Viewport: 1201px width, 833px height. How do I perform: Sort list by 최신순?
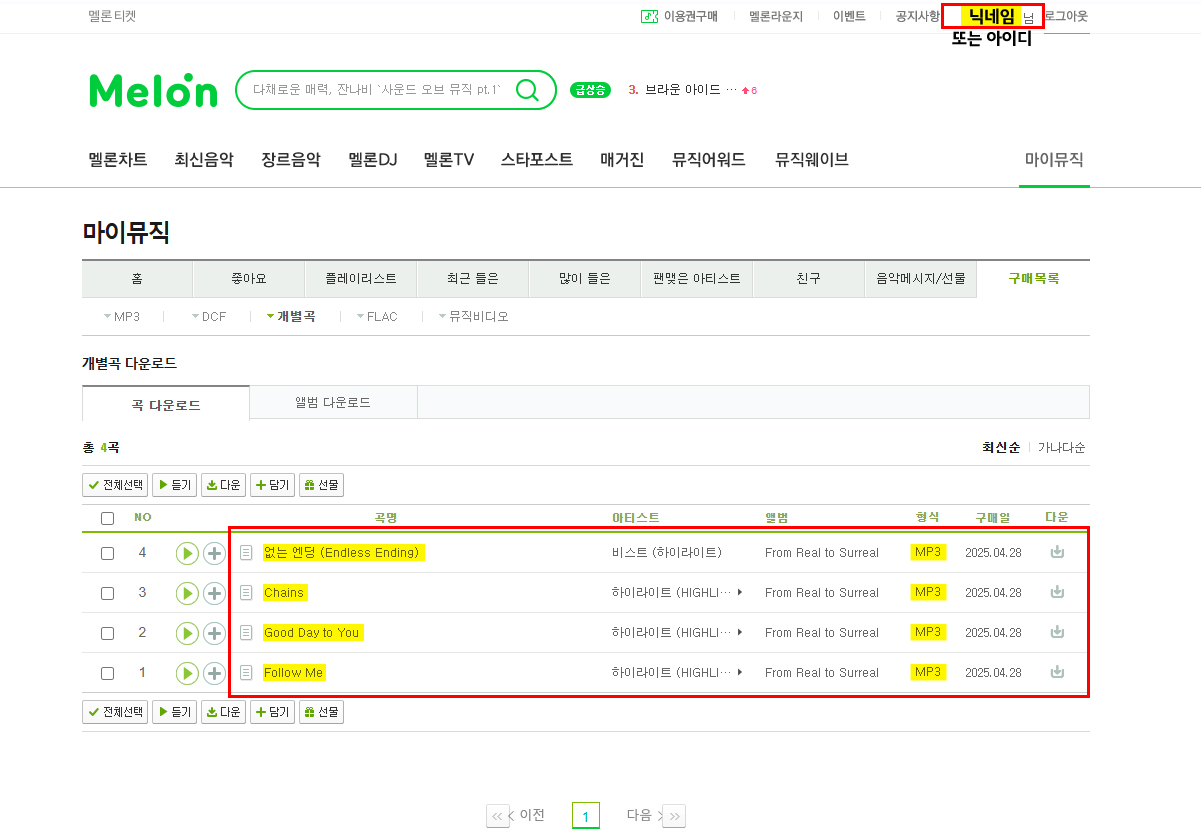1001,448
